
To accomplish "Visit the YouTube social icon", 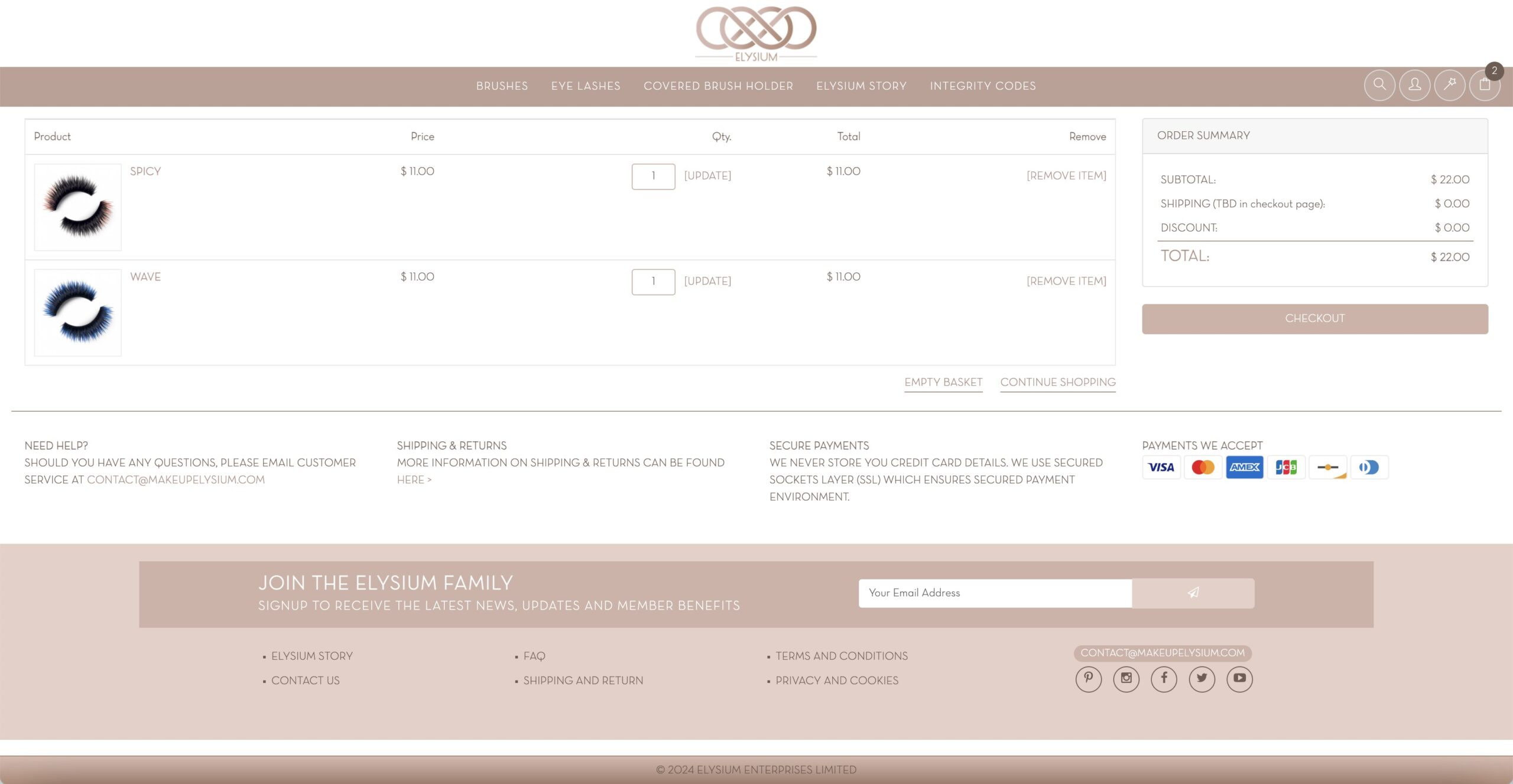I will (x=1240, y=678).
